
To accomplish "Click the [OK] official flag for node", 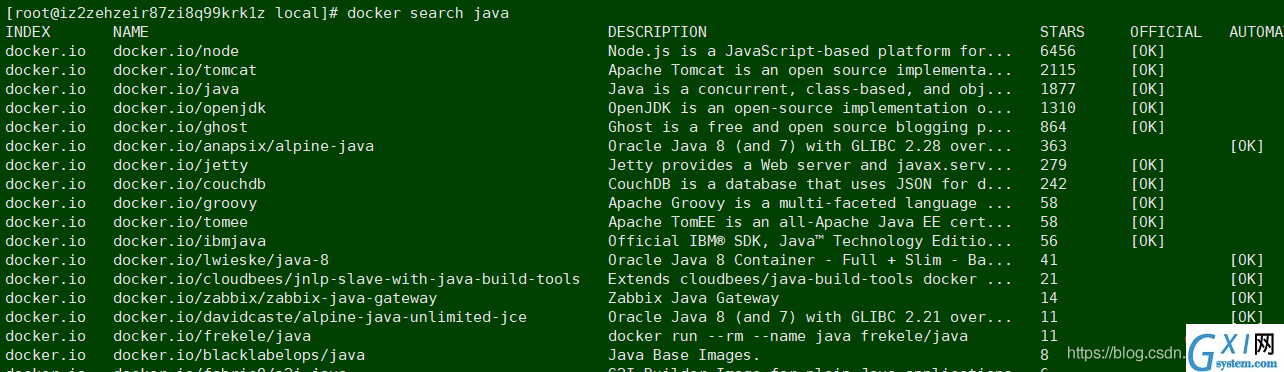I will pyautogui.click(x=1148, y=51).
